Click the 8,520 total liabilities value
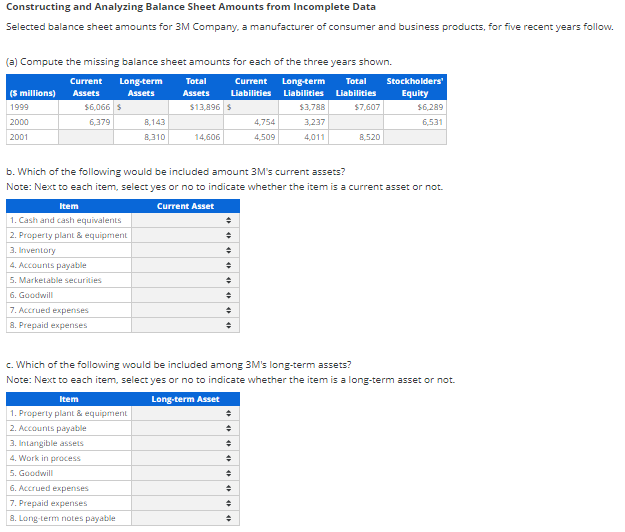 [x=369, y=137]
